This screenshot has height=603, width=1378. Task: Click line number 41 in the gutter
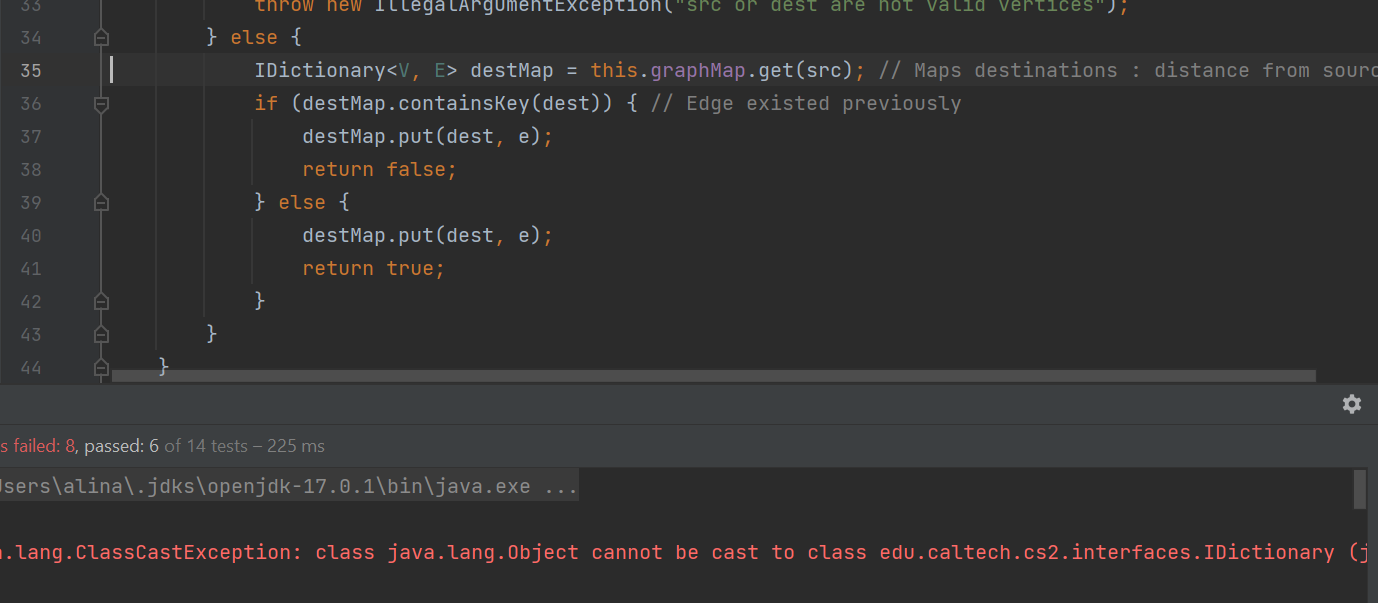[x=31, y=269]
